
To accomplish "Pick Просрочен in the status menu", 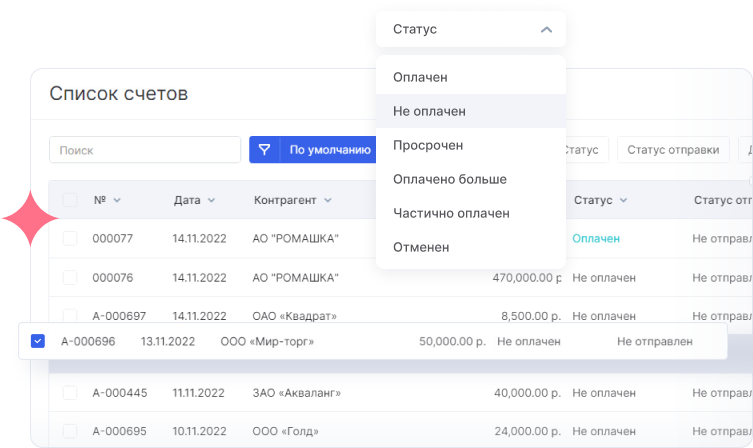I will pos(428,145).
